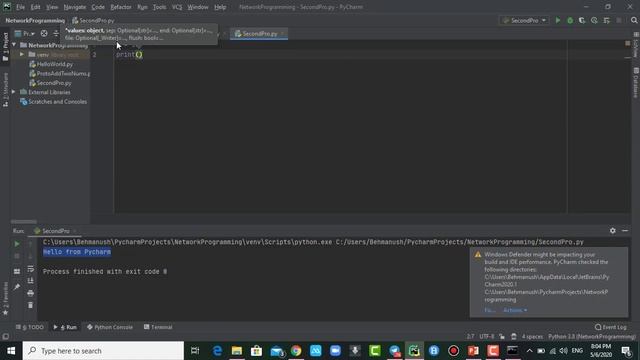Click the collapse all icon in Project panel
The width and height of the screenshot is (640, 360).
[x=56, y=33]
